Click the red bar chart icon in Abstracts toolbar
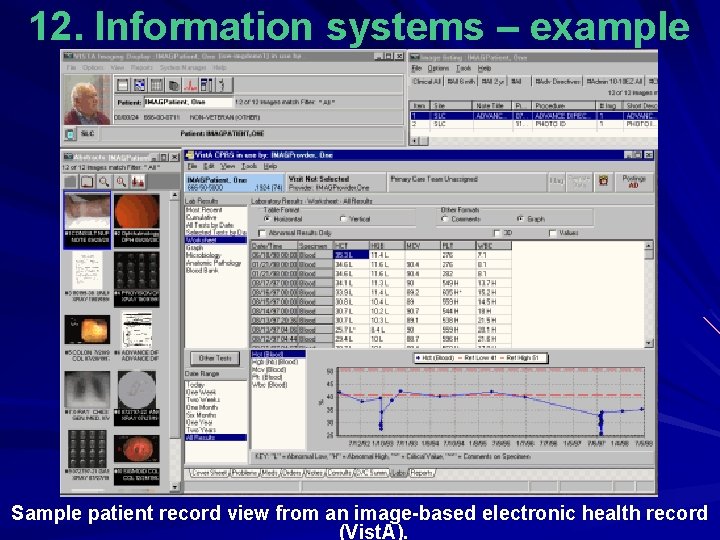 point(138,181)
